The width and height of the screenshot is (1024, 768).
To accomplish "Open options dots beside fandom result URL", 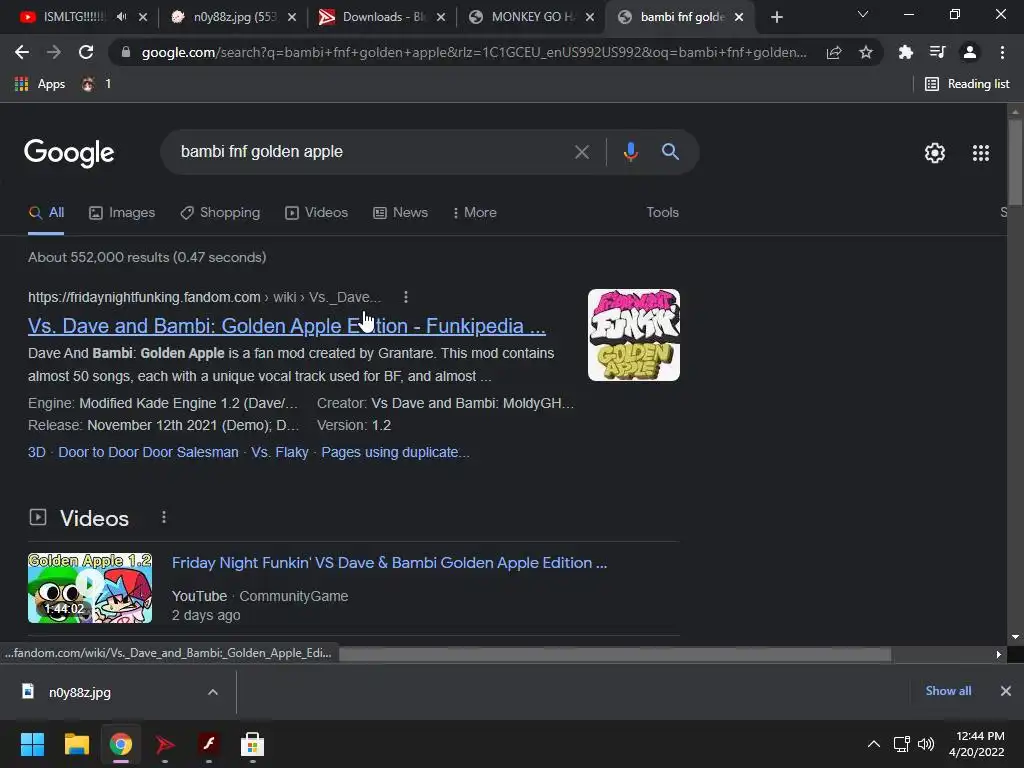I will (x=406, y=297).
